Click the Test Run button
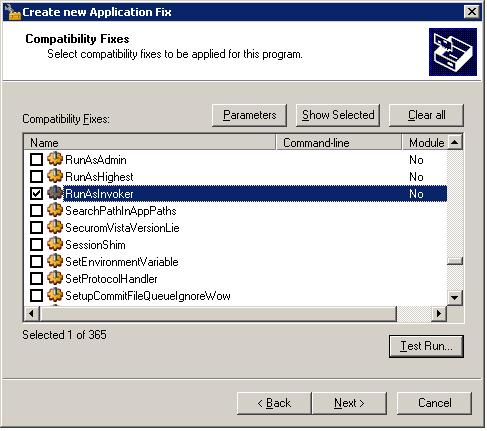The height and width of the screenshot is (431, 487). click(426, 346)
